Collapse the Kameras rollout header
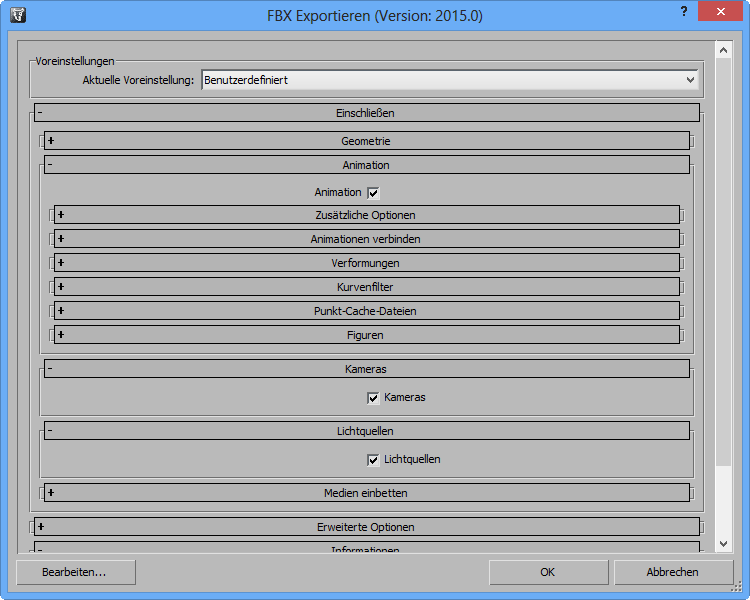The height and width of the screenshot is (600, 750). pos(367,369)
